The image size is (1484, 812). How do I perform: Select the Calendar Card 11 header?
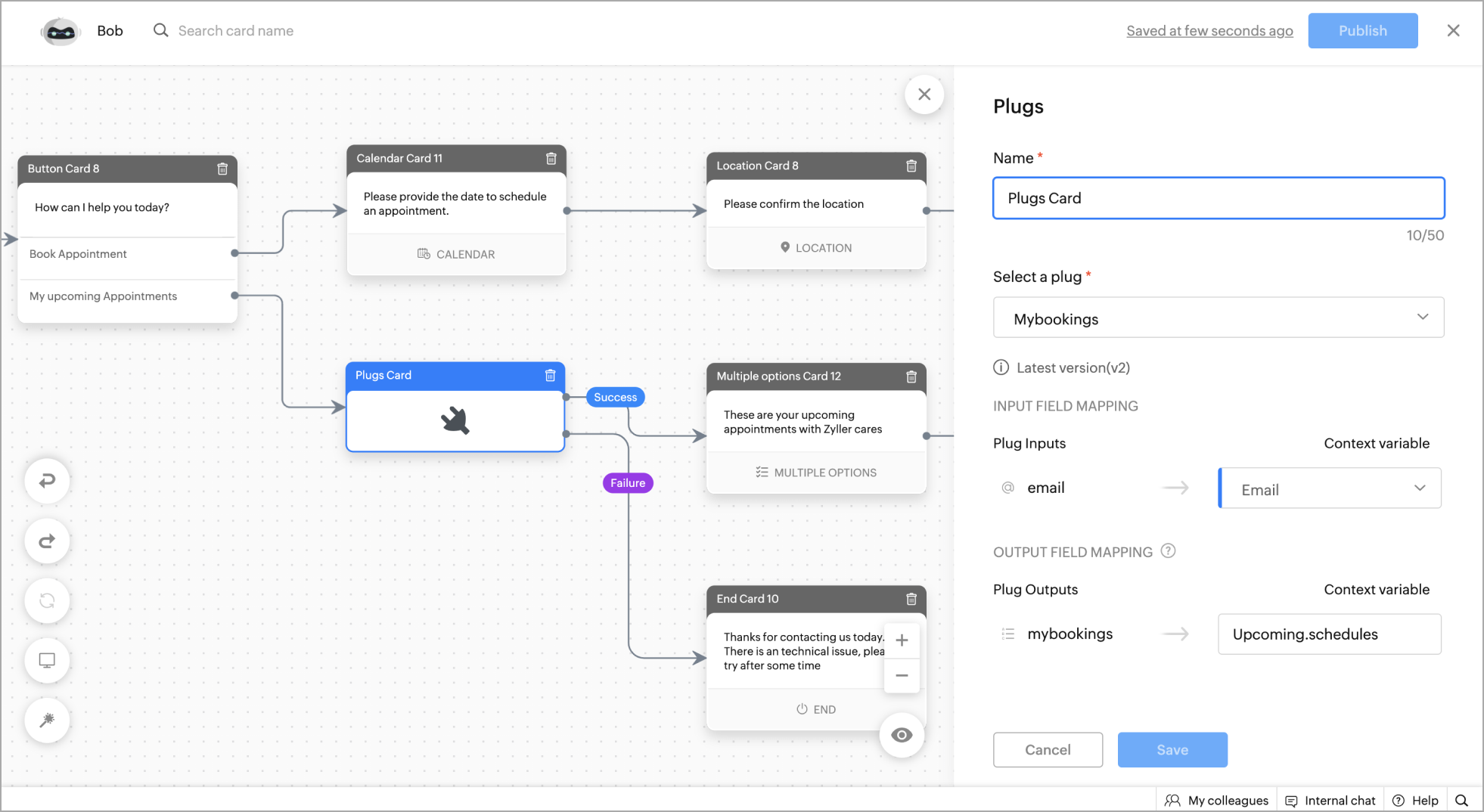coord(456,158)
